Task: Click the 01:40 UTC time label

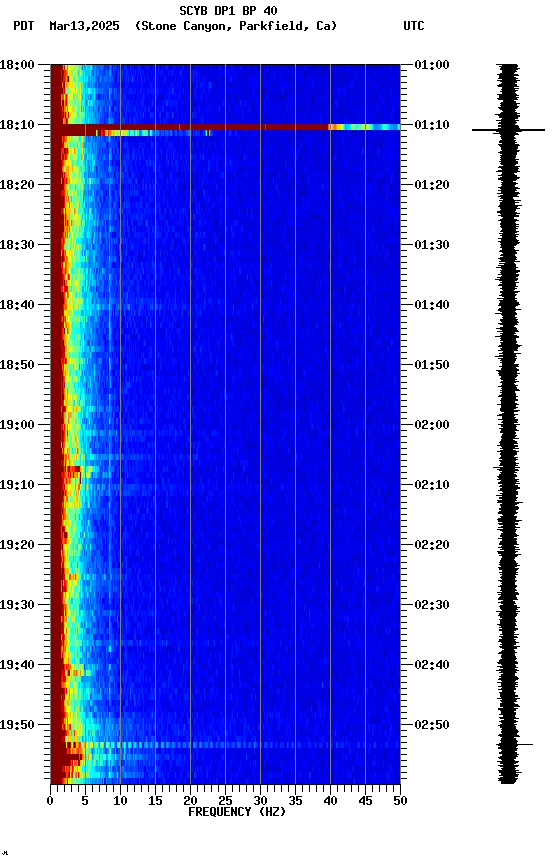Action: pos(432,305)
